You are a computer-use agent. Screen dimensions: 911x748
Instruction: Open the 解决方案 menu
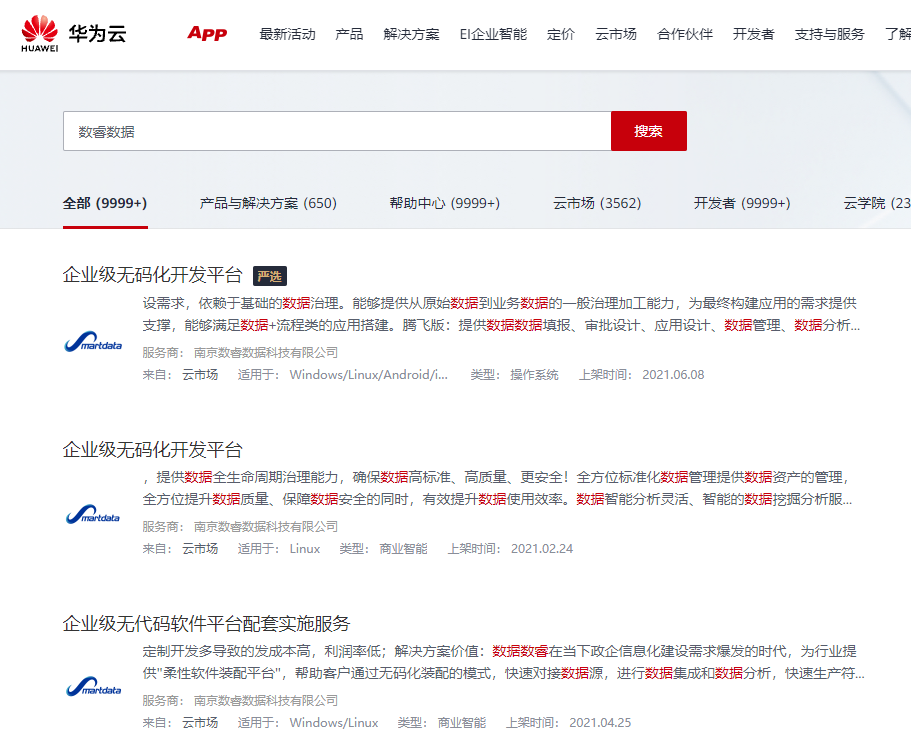tap(411, 34)
